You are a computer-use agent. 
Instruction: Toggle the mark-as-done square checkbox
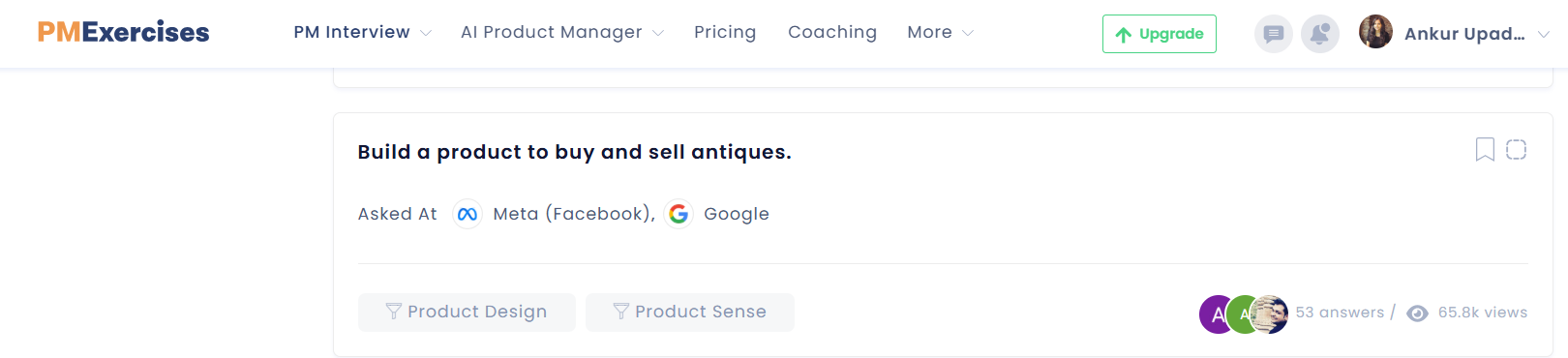(1517, 149)
